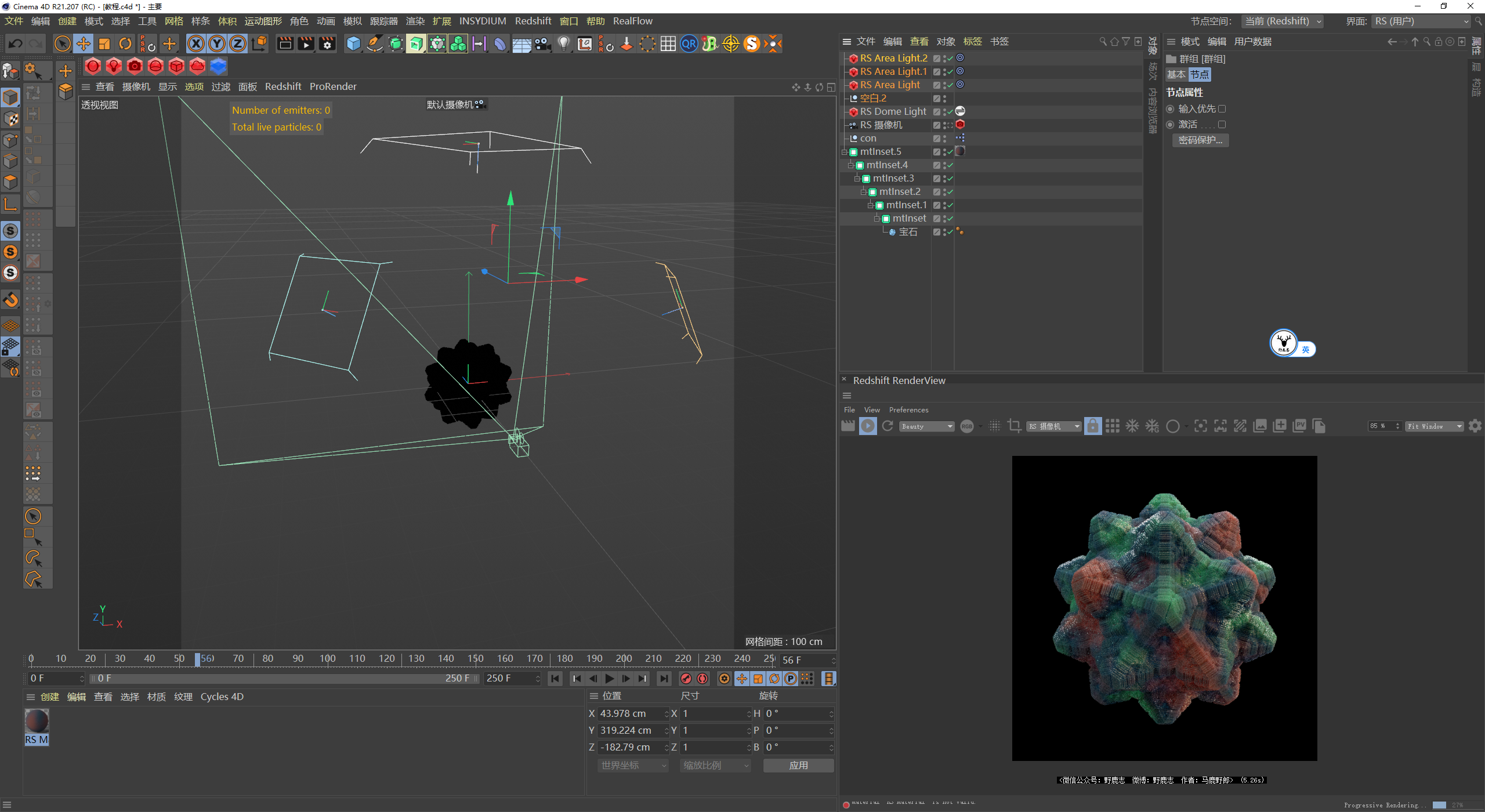Click the 应用 apply button
Image resolution: width=1485 pixels, height=812 pixels.
tap(798, 766)
